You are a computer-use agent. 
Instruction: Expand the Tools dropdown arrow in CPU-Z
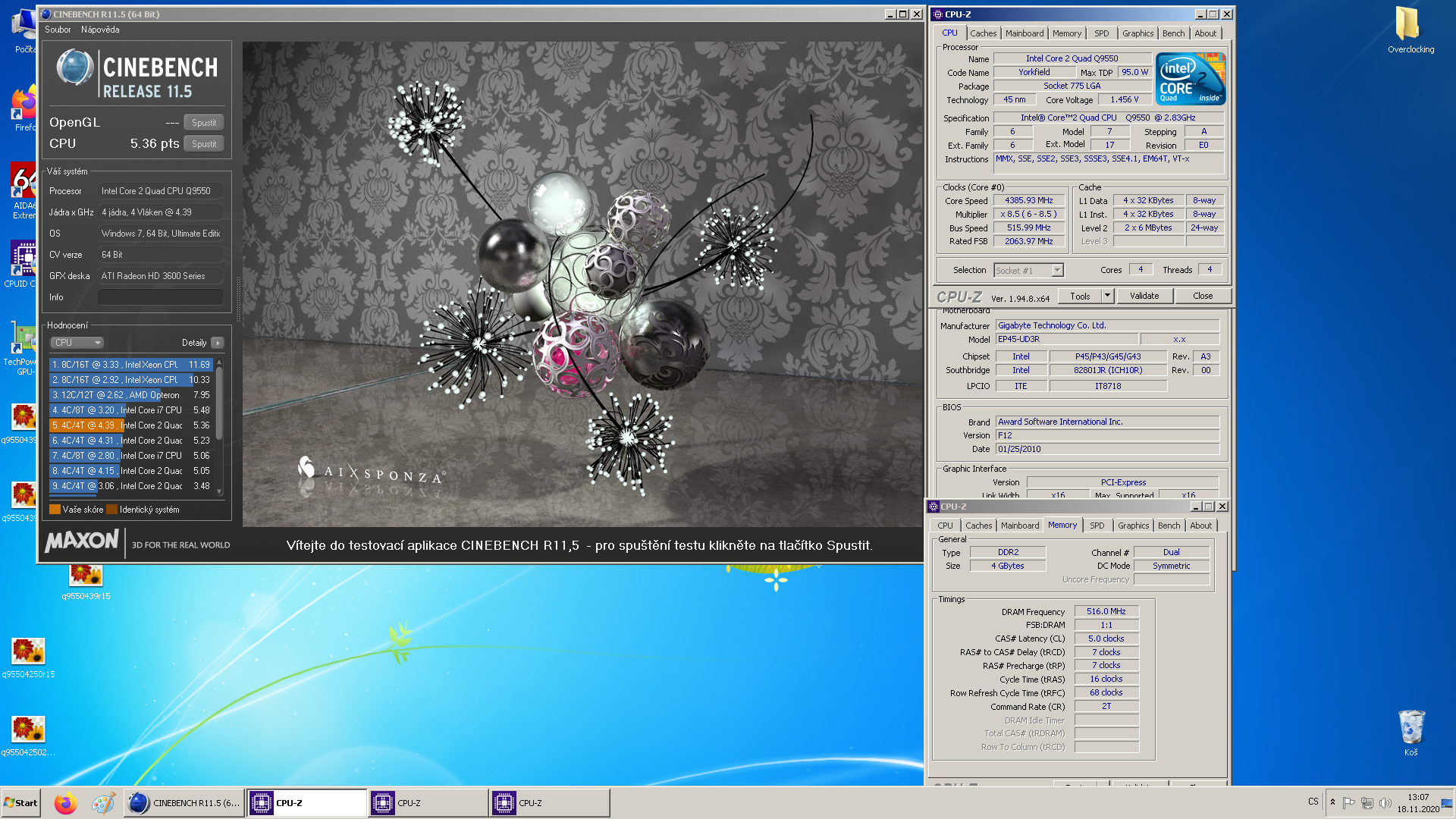click(x=1107, y=297)
